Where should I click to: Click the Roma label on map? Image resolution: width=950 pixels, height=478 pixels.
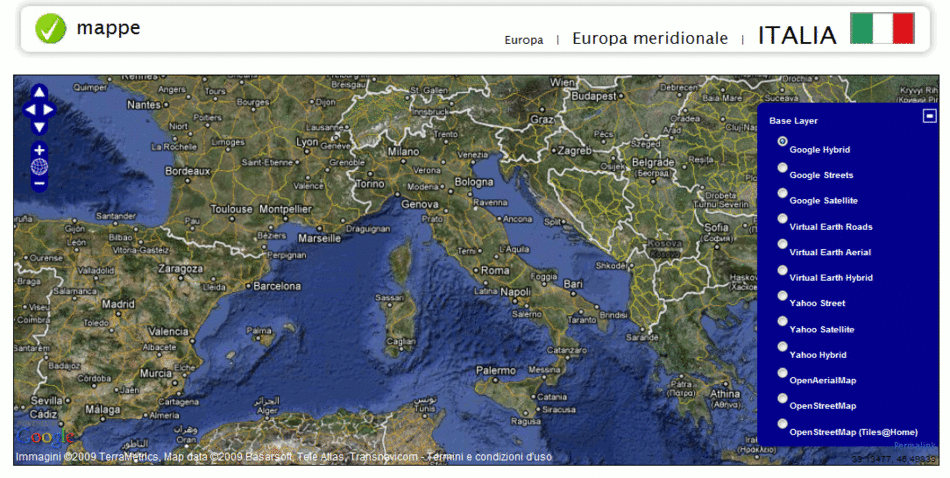495,271
